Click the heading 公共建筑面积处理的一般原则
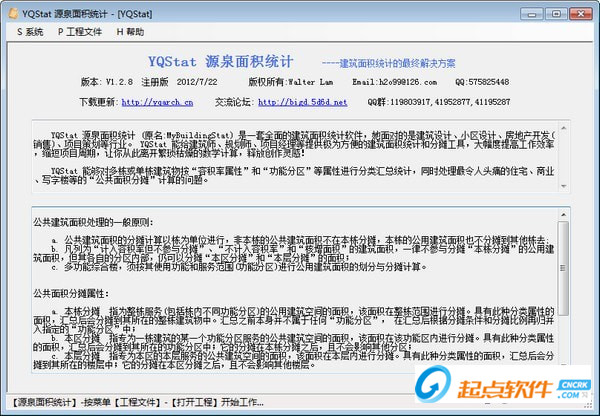 pos(93,222)
